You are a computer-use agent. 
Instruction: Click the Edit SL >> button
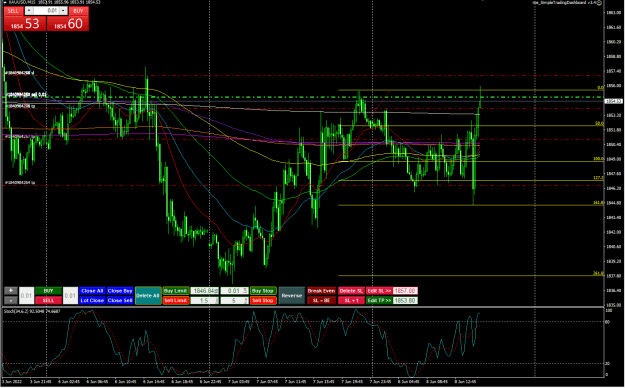point(379,291)
